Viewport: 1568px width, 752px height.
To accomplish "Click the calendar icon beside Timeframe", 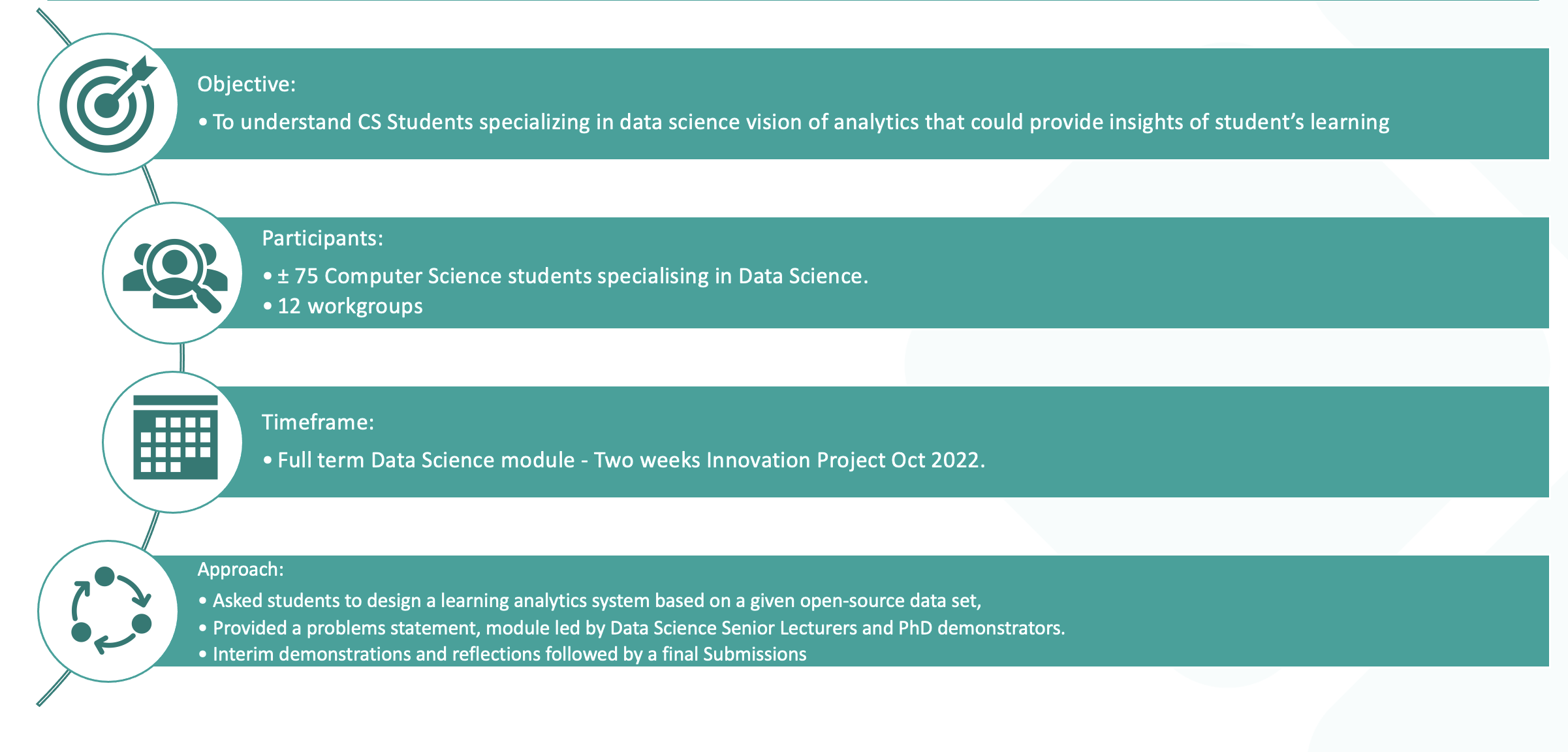I will click(x=175, y=437).
